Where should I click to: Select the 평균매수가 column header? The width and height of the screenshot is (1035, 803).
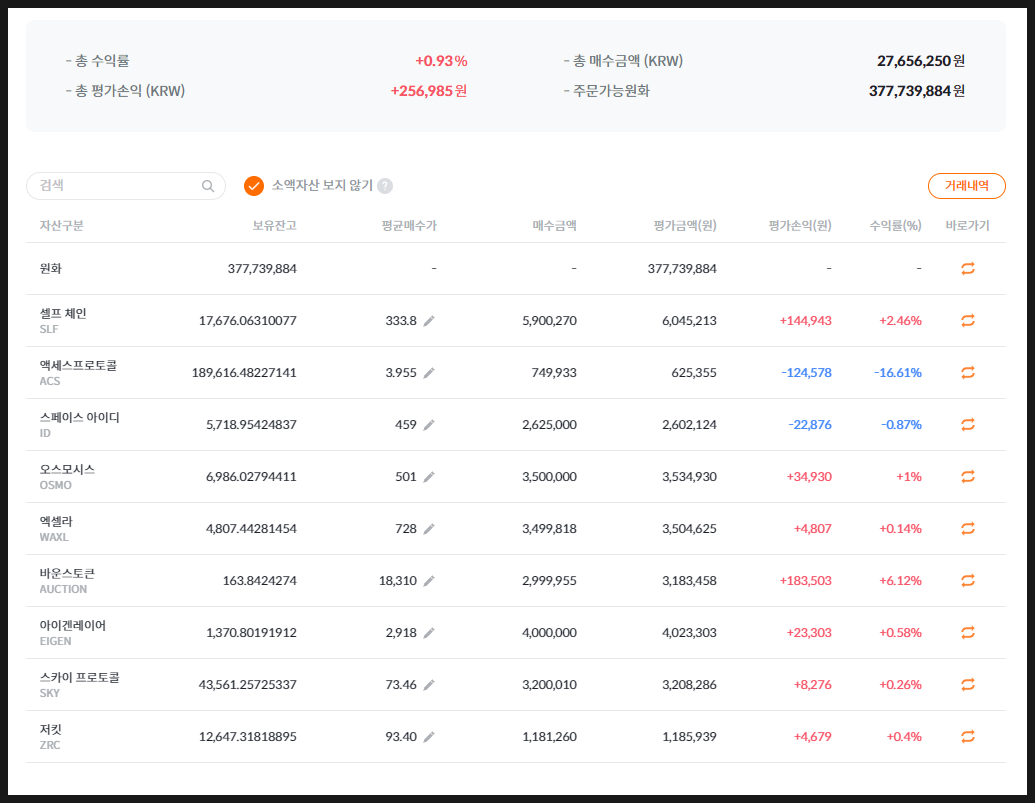click(409, 226)
